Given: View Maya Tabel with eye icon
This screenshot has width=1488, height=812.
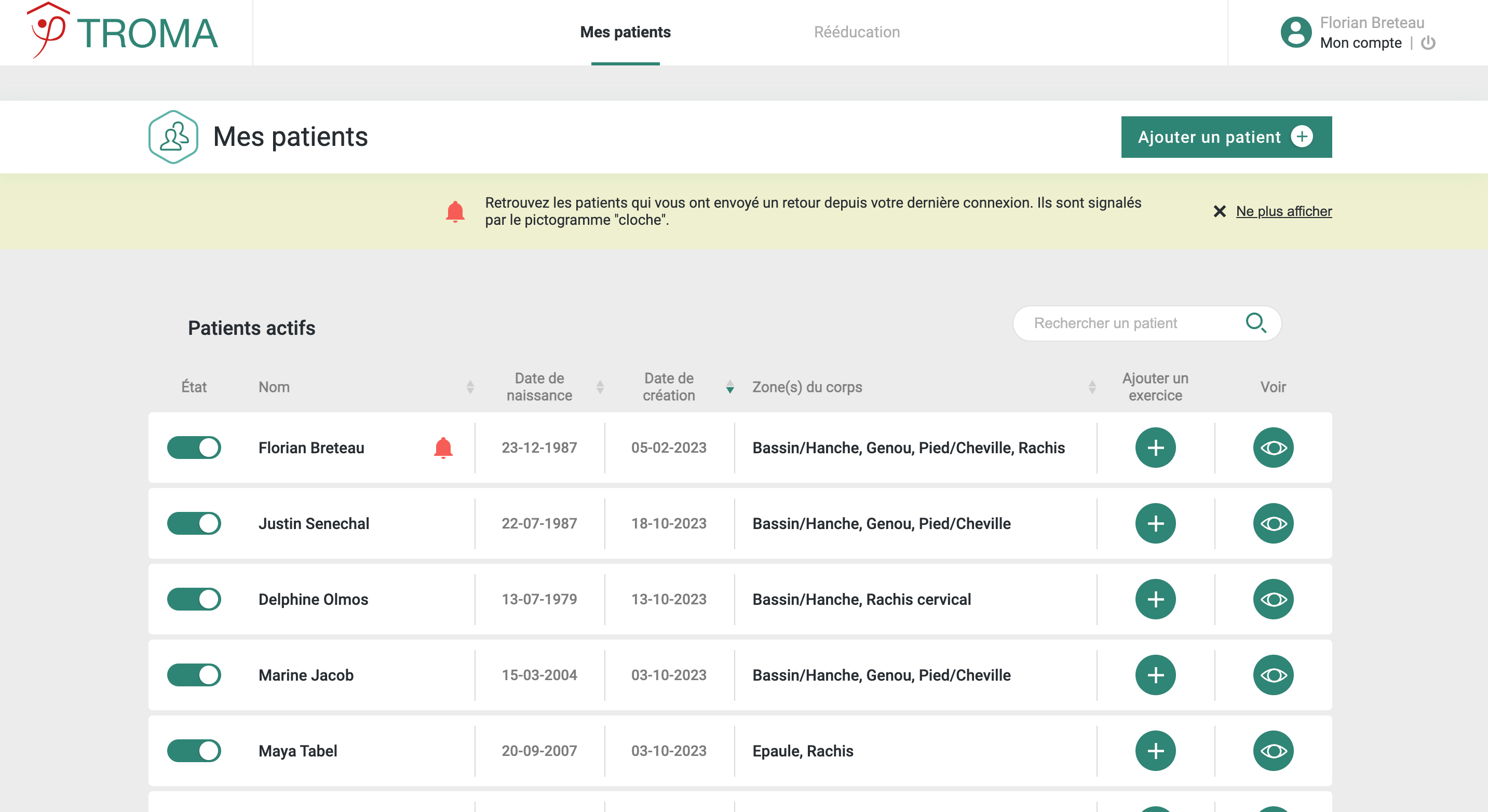Looking at the screenshot, I should (x=1273, y=751).
